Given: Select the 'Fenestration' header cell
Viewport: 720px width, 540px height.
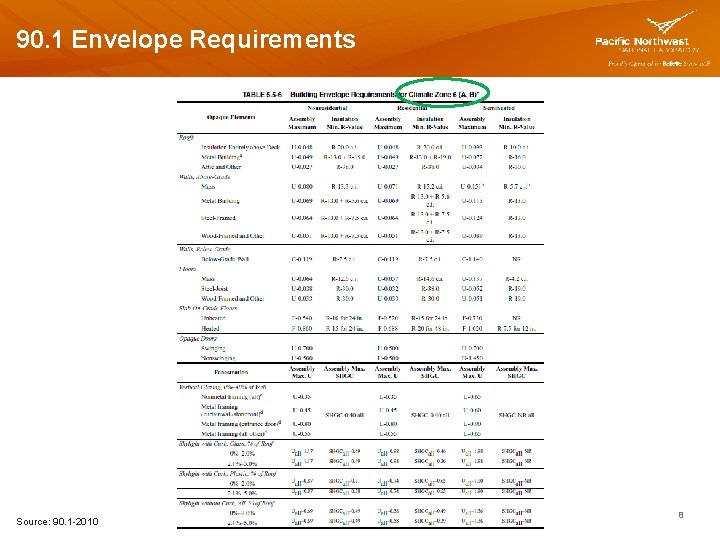Looking at the screenshot, I should pos(231,372).
